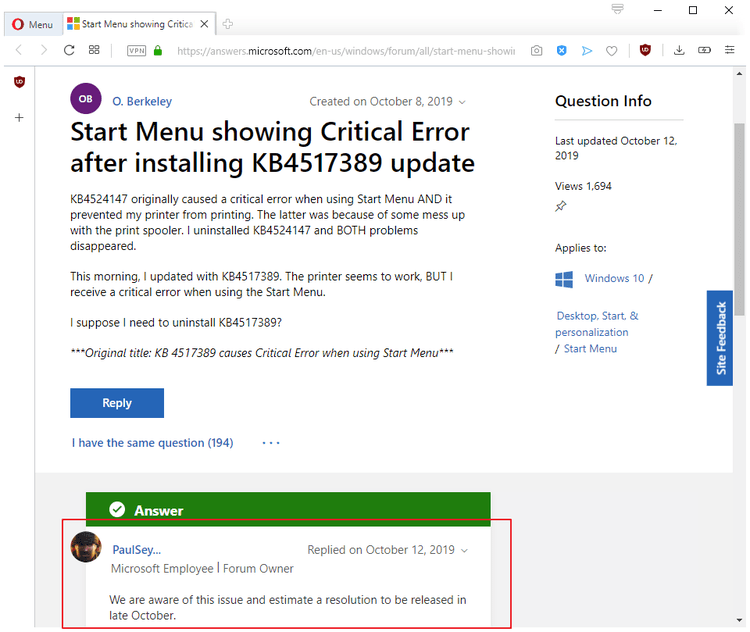
Task: Toggle the VPN badge
Action: pyautogui.click(x=136, y=51)
